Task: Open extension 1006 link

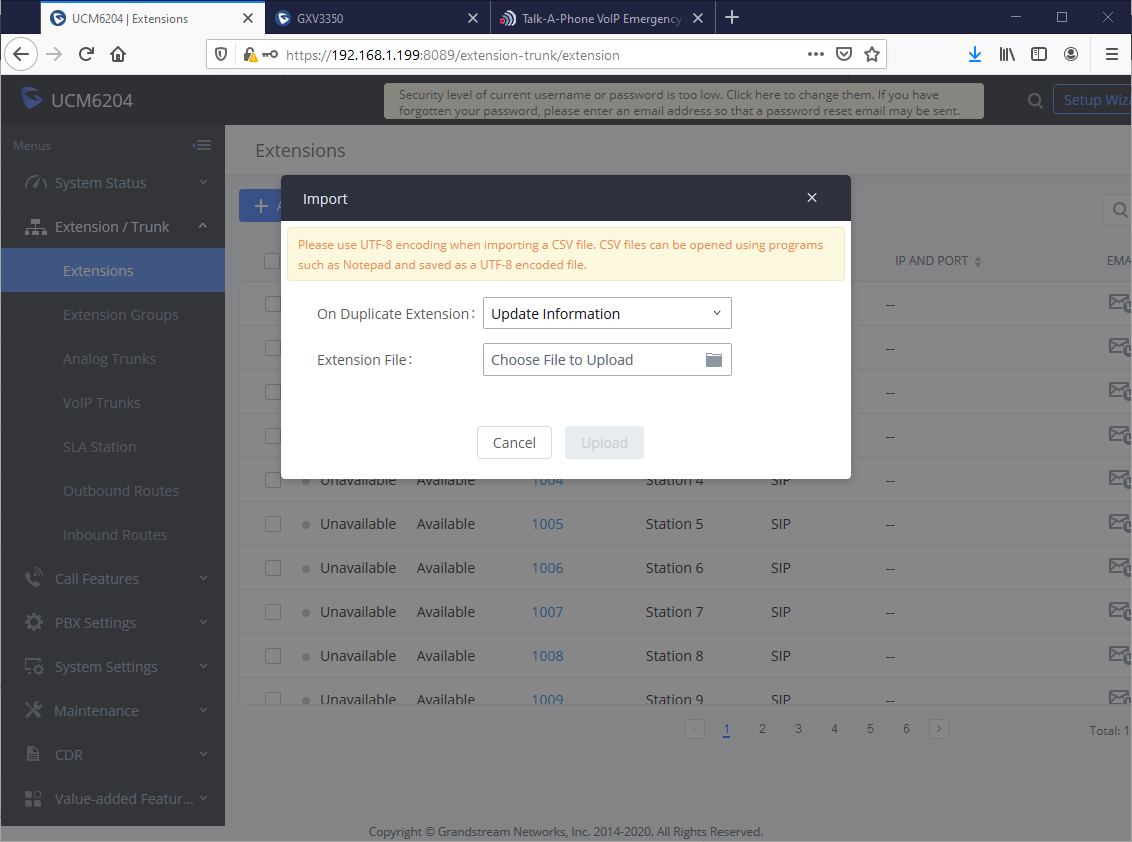Action: click(547, 568)
